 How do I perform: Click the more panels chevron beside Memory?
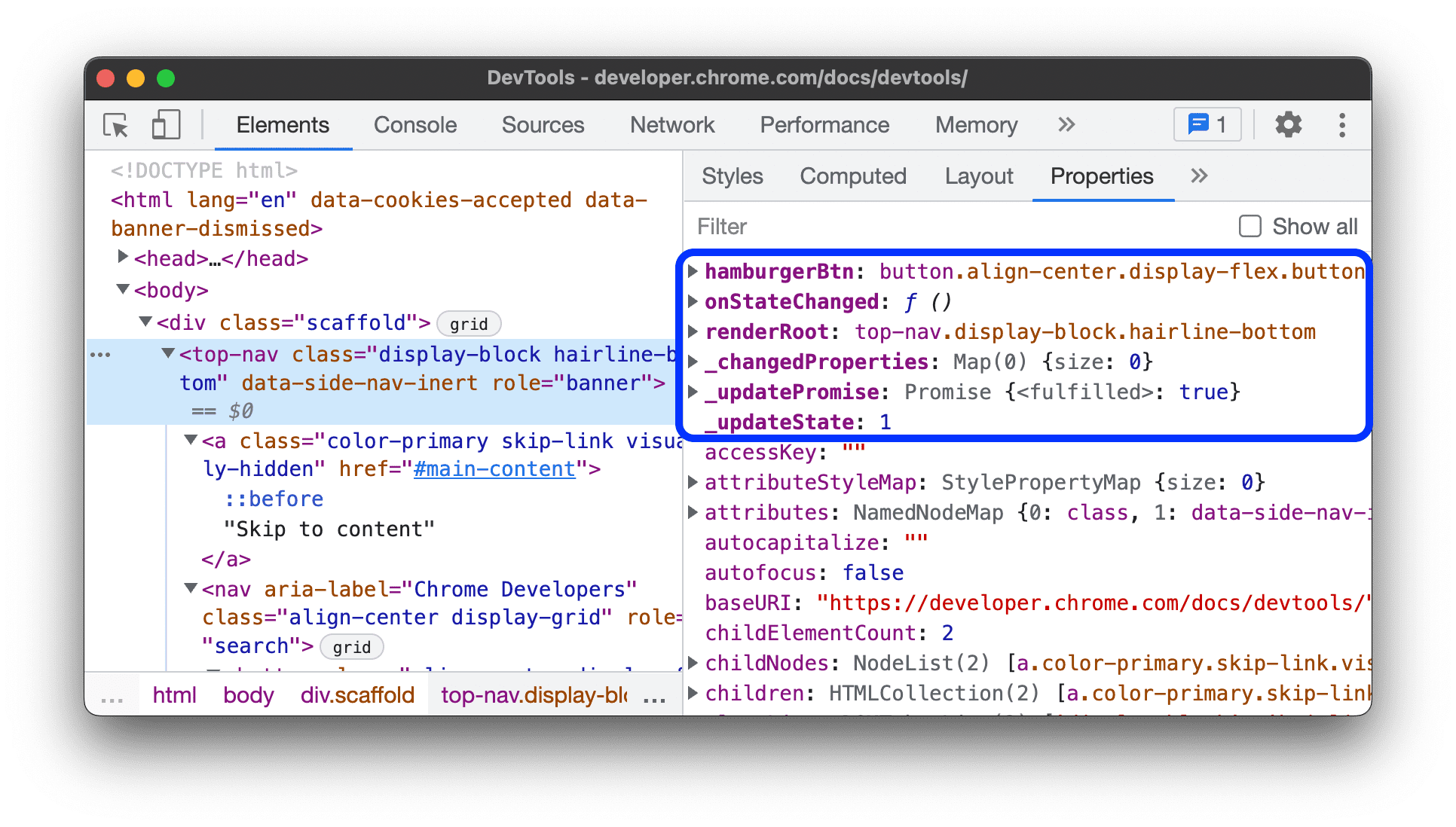(x=1066, y=125)
